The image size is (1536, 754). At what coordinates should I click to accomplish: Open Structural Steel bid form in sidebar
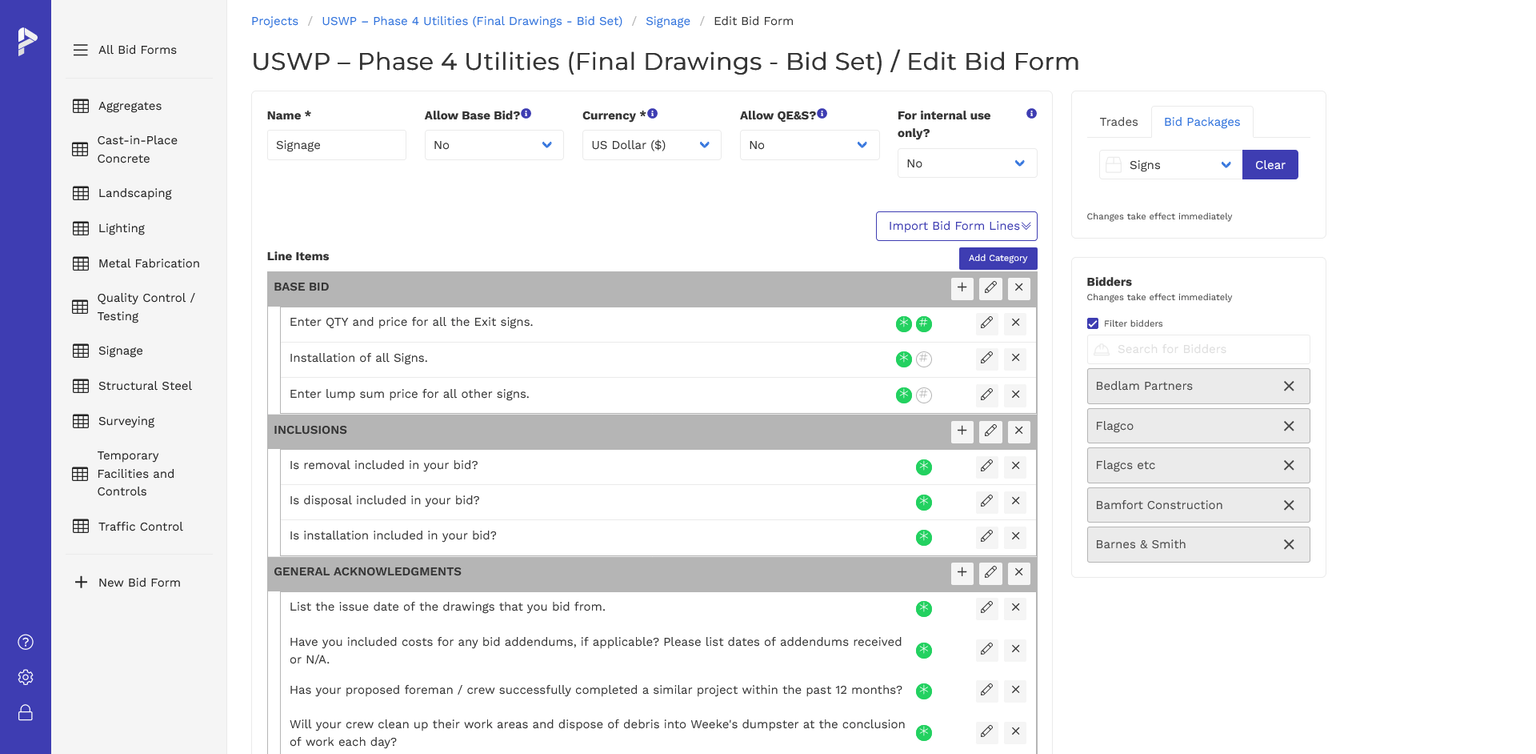(144, 386)
